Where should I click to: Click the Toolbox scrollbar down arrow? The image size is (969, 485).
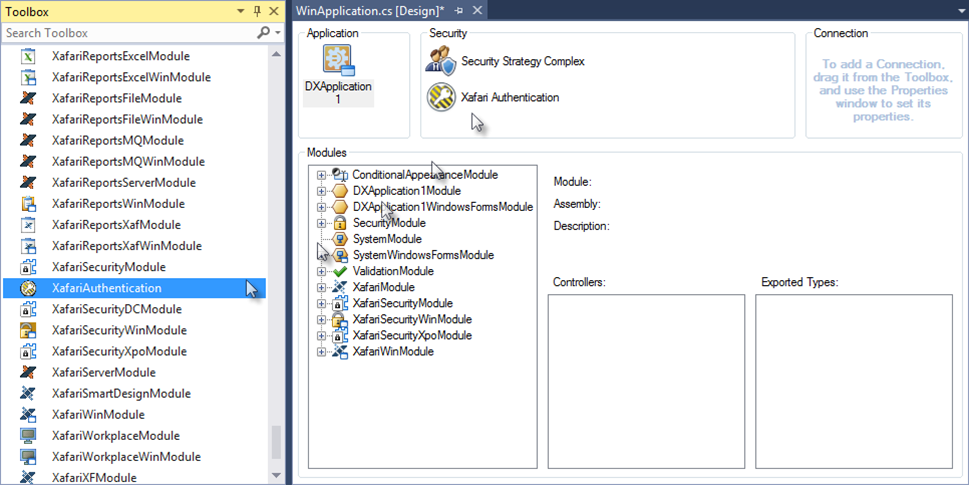click(276, 476)
